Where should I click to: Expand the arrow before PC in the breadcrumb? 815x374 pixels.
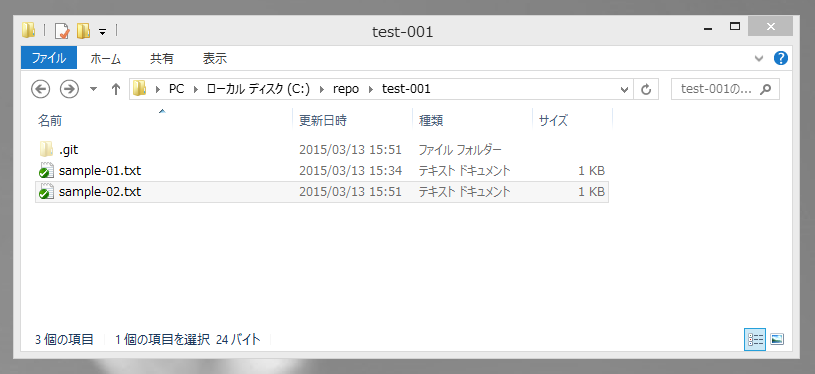pos(158,89)
